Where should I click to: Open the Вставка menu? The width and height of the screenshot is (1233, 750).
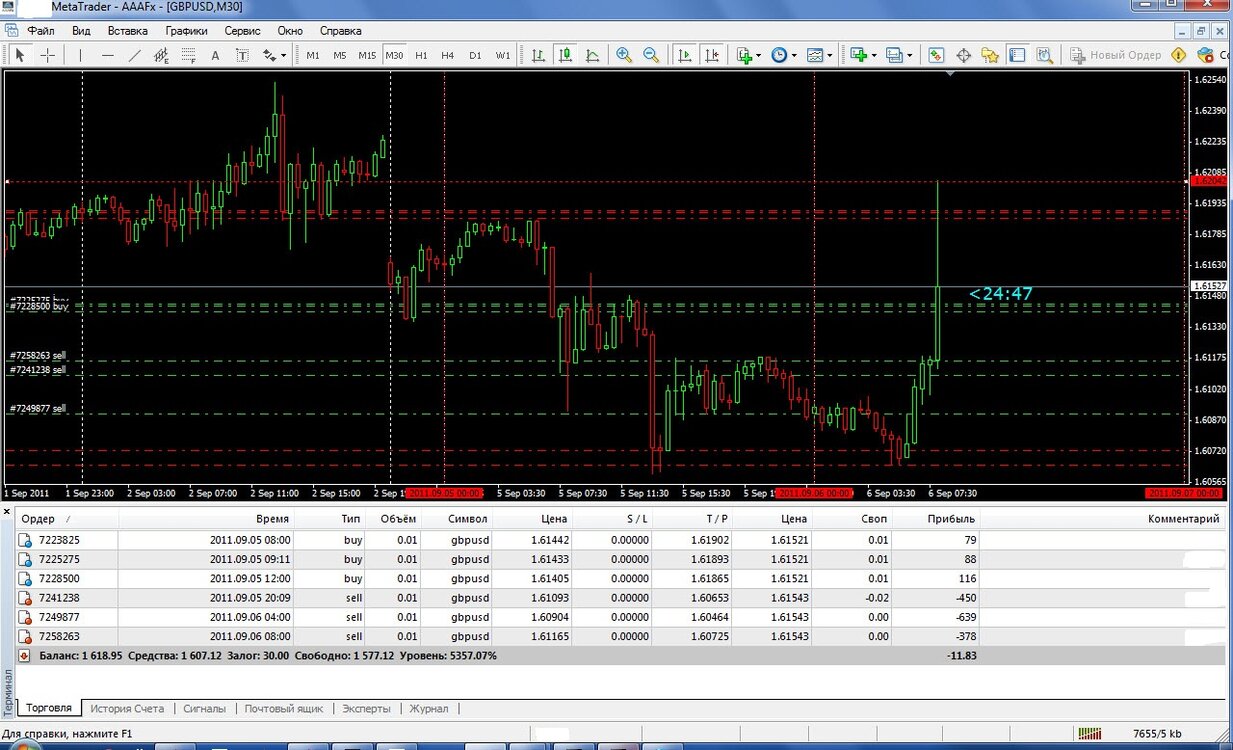pos(128,31)
